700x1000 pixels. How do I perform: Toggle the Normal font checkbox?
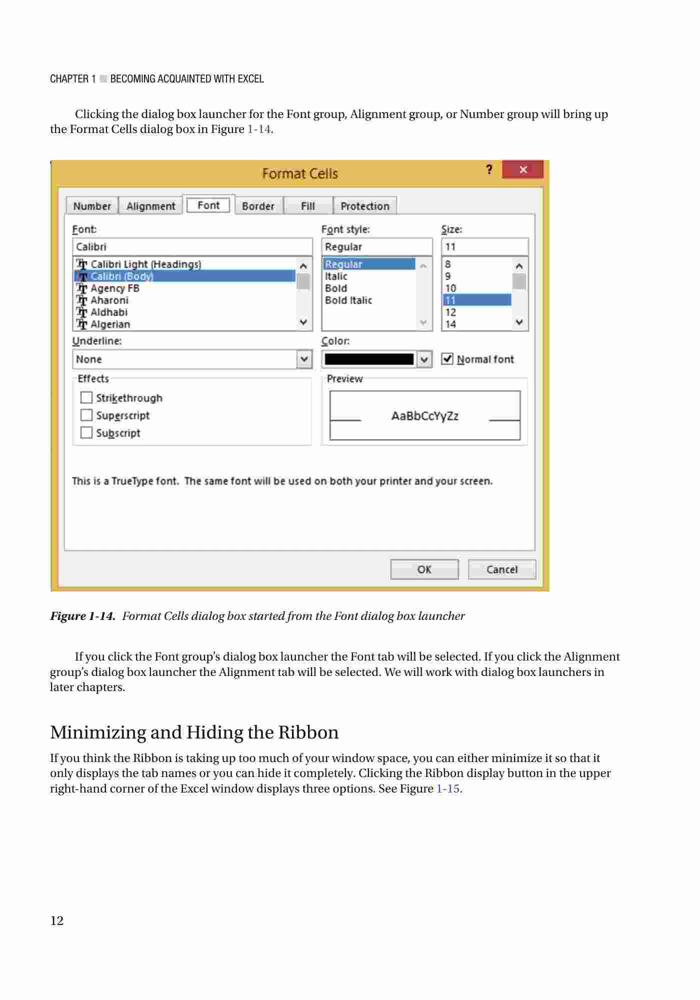tap(448, 359)
